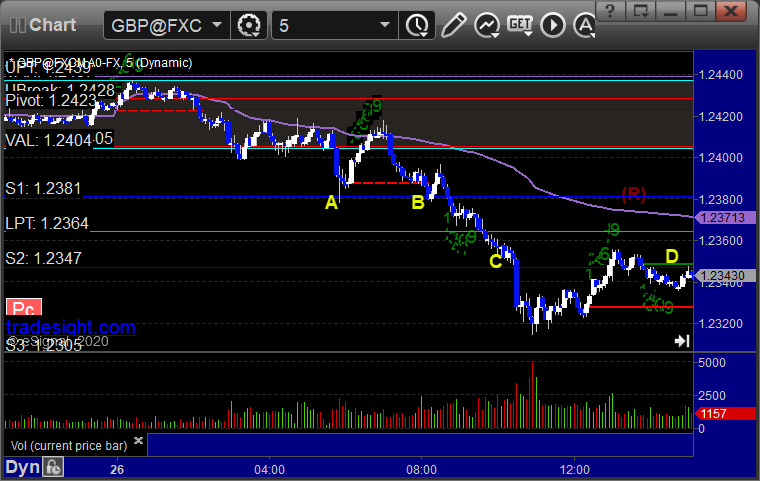
Task: Click the Pivot: 1.2423 label
Action: [x=50, y=101]
